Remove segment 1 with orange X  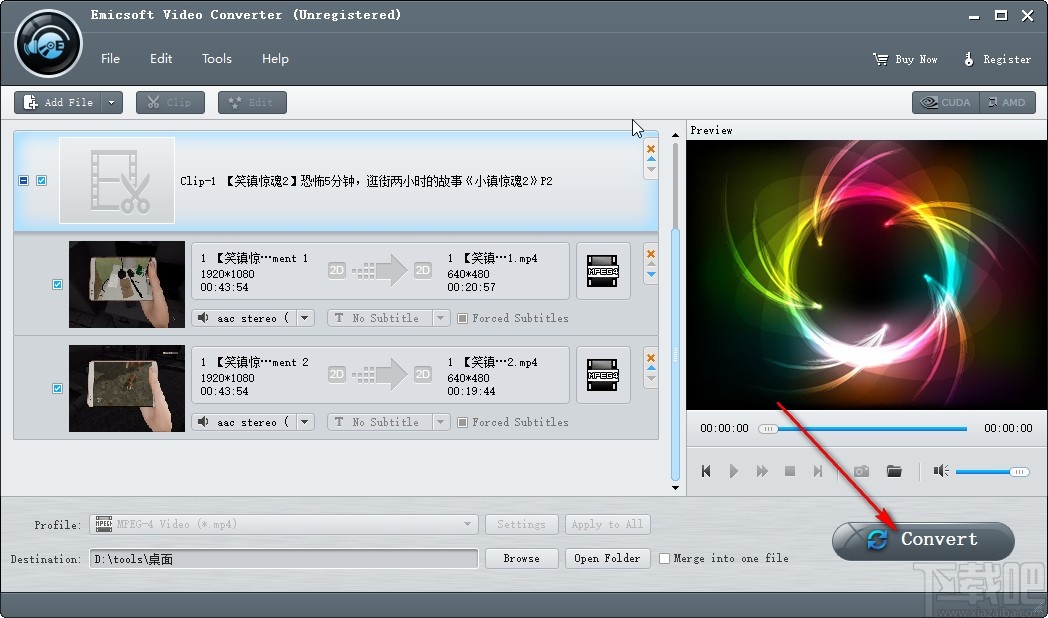click(x=651, y=253)
